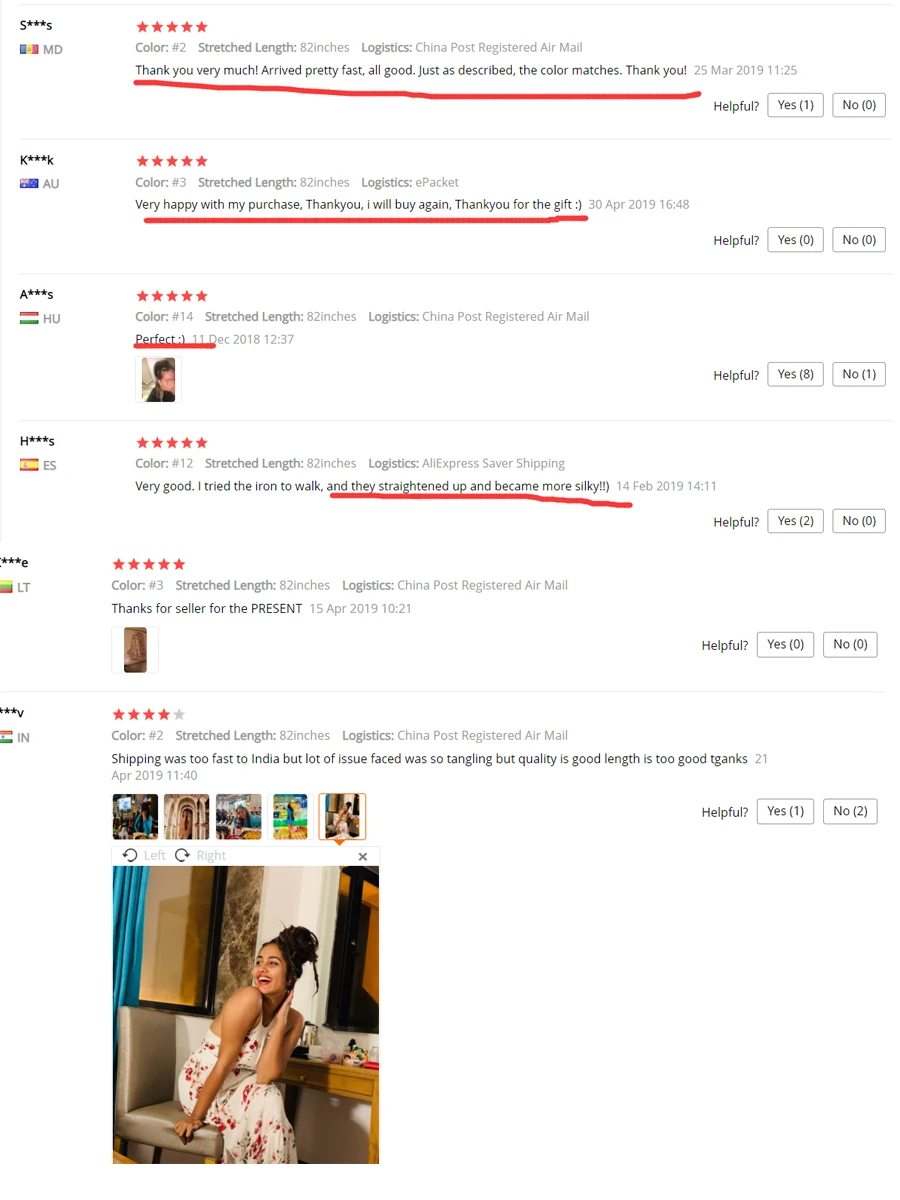Click the four-star rating on India review

tap(148, 714)
